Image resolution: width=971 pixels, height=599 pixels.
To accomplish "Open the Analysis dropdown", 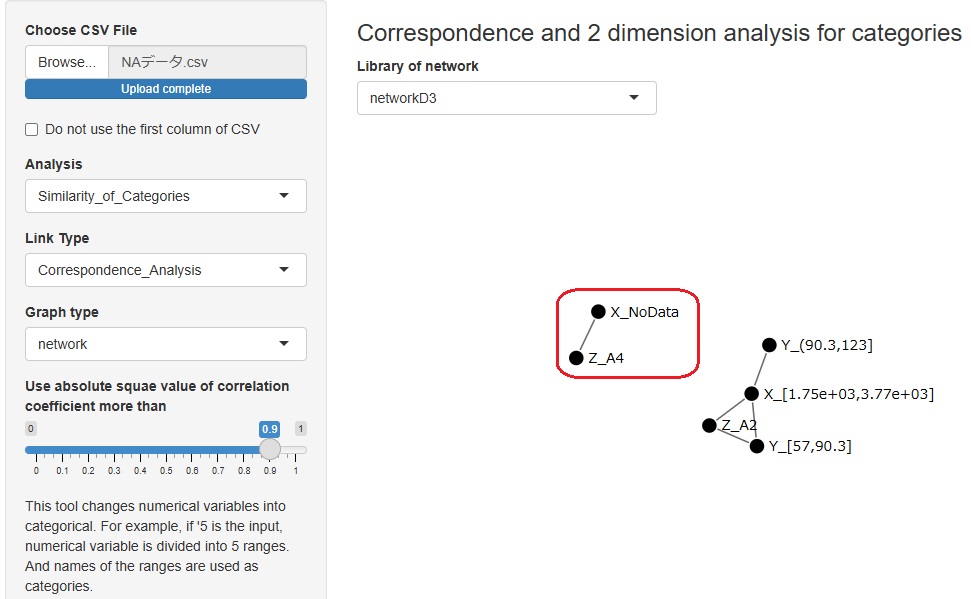I will [165, 196].
